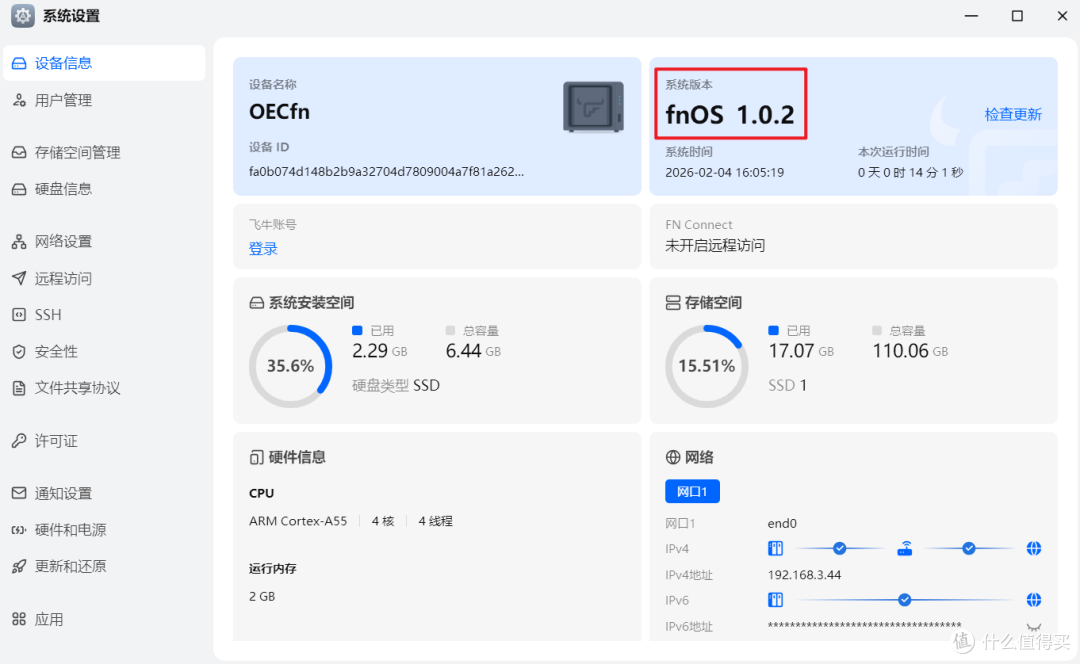
Task: Click the 硬件和电源 power icon
Action: coord(19,530)
